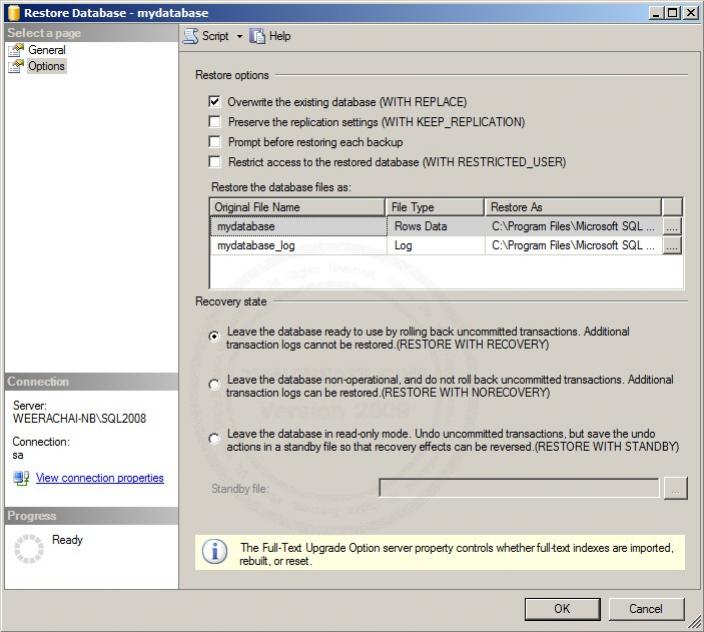The height and width of the screenshot is (632, 704).
Task: Maximize the Restore Database window
Action: coord(673,13)
